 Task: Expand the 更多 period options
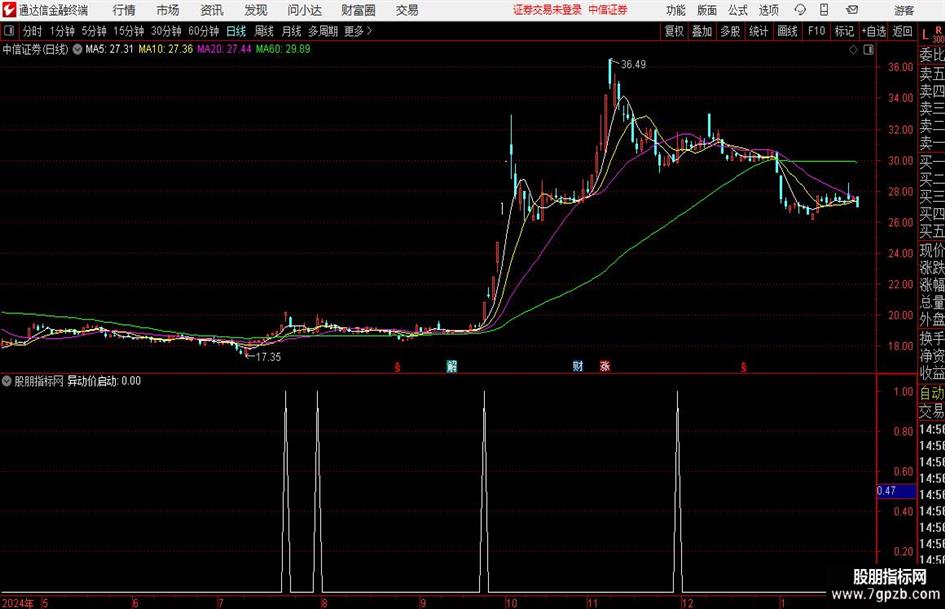coord(358,31)
